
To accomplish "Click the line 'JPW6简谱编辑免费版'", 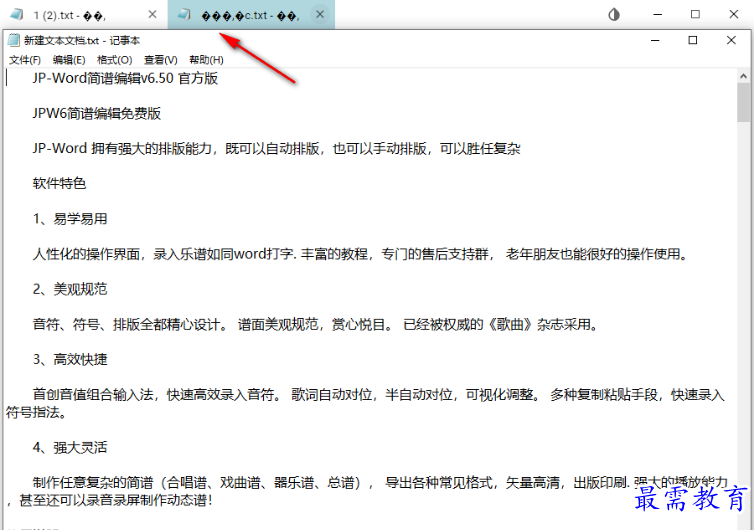I will tap(97, 113).
